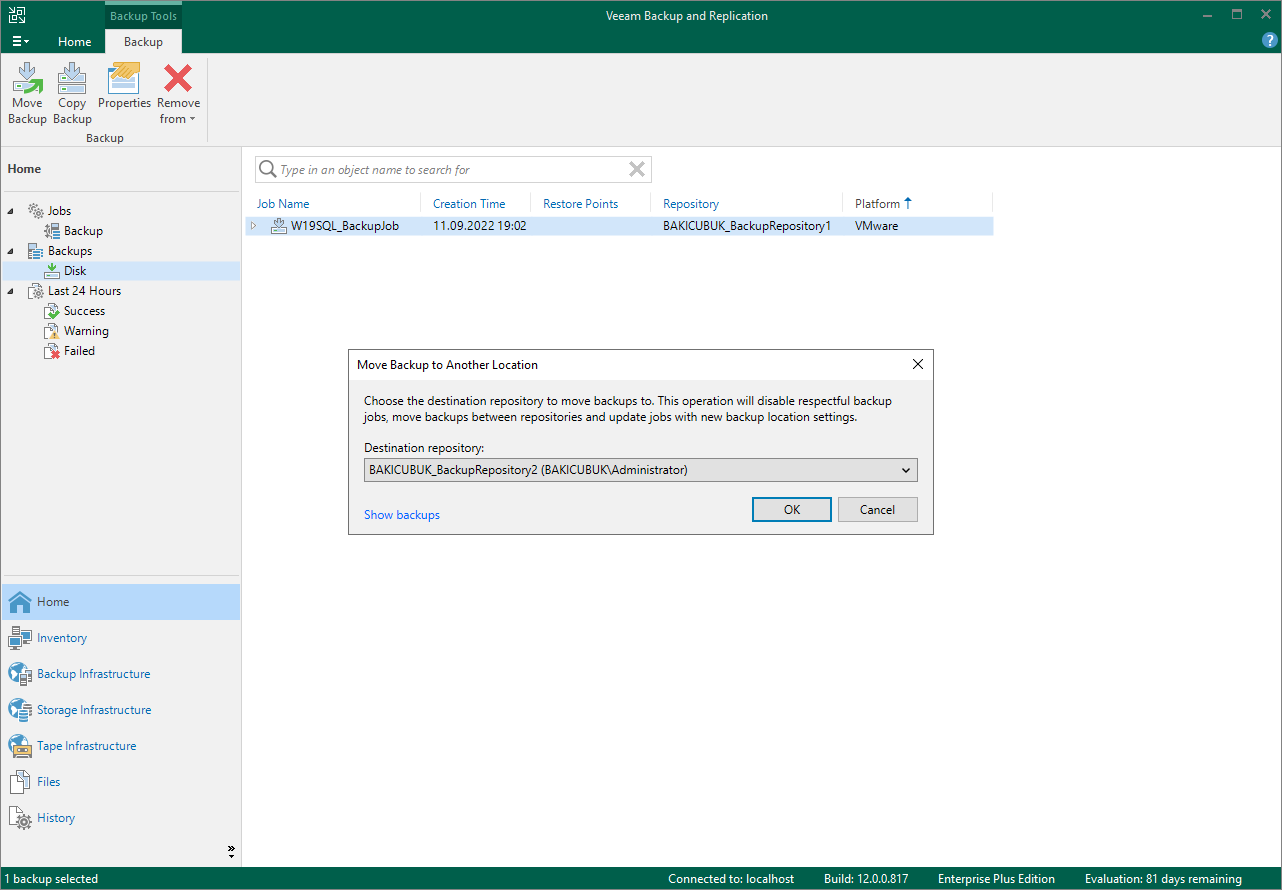Click the History pane icon
This screenshot has width=1282, height=890.
pyautogui.click(x=20, y=818)
